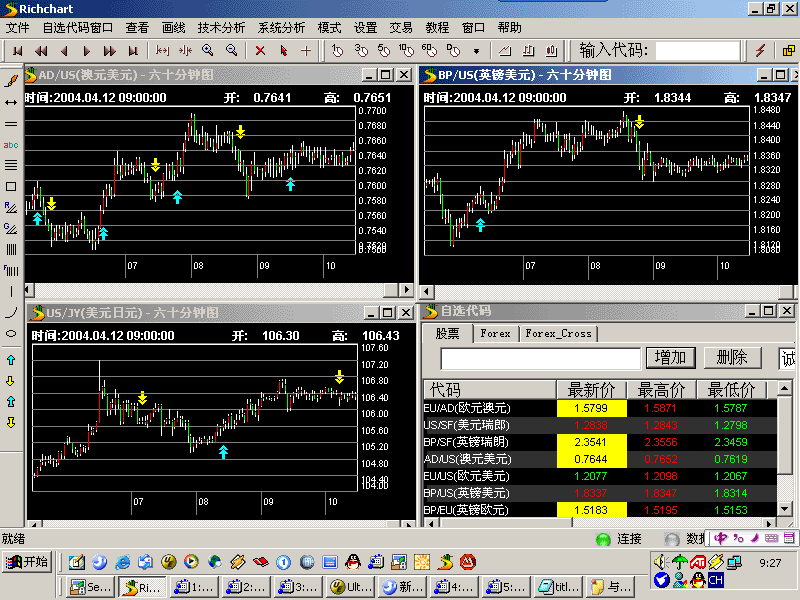The width and height of the screenshot is (800, 600).
Task: Click the fast forward double-arrow icon
Action: click(110, 51)
